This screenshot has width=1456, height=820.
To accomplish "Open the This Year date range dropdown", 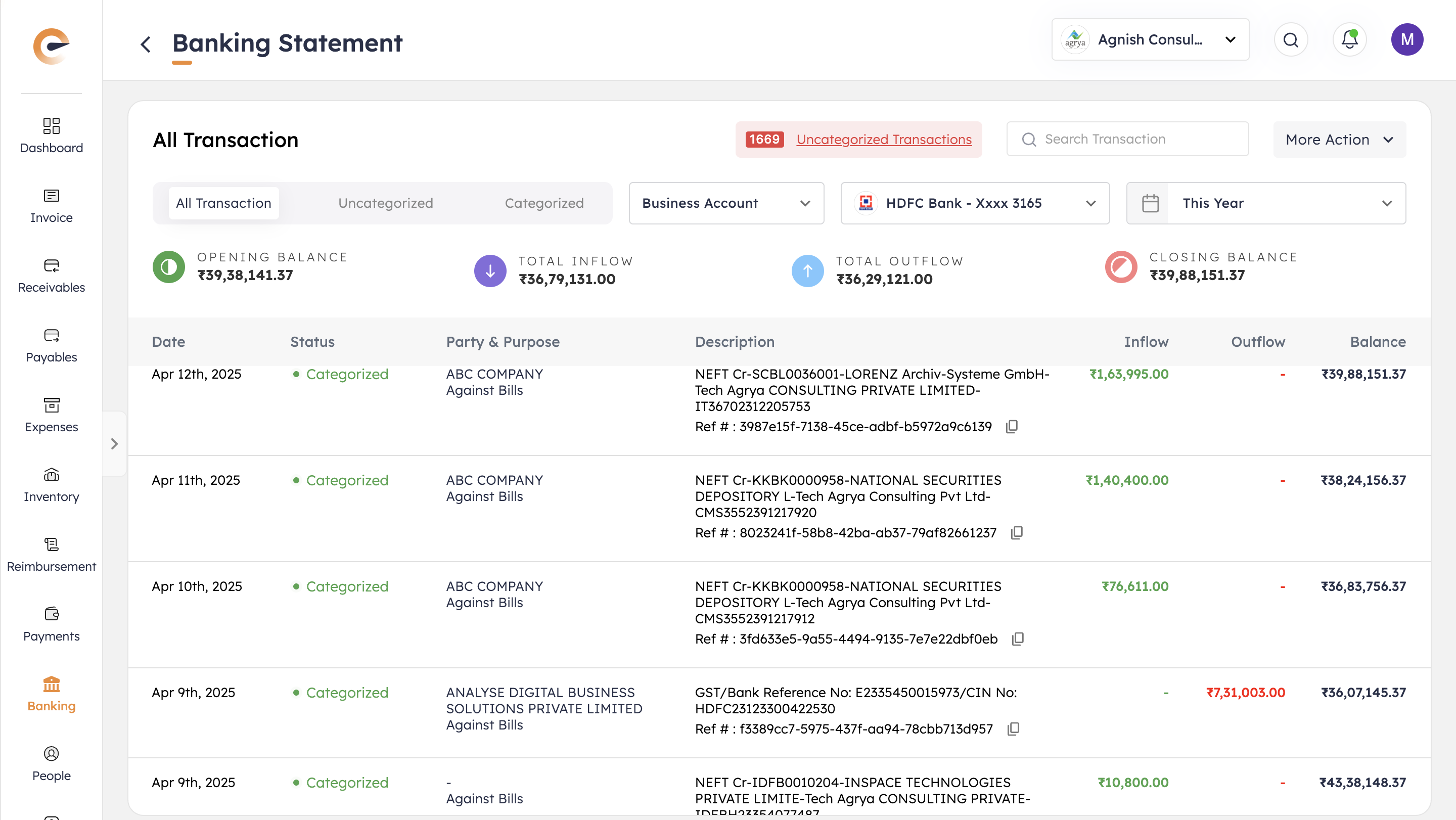I will (x=1265, y=203).
